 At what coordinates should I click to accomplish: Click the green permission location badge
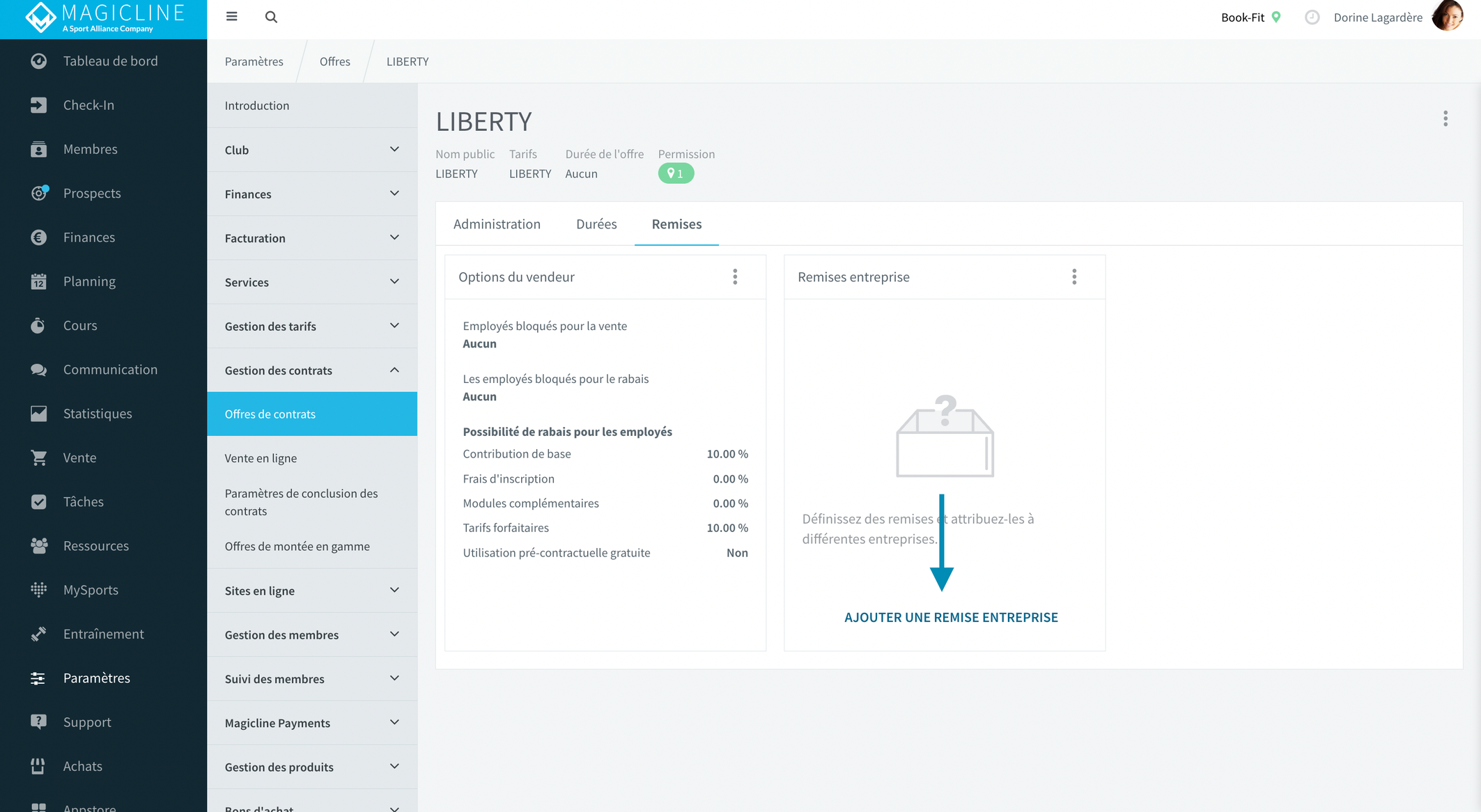(x=676, y=173)
